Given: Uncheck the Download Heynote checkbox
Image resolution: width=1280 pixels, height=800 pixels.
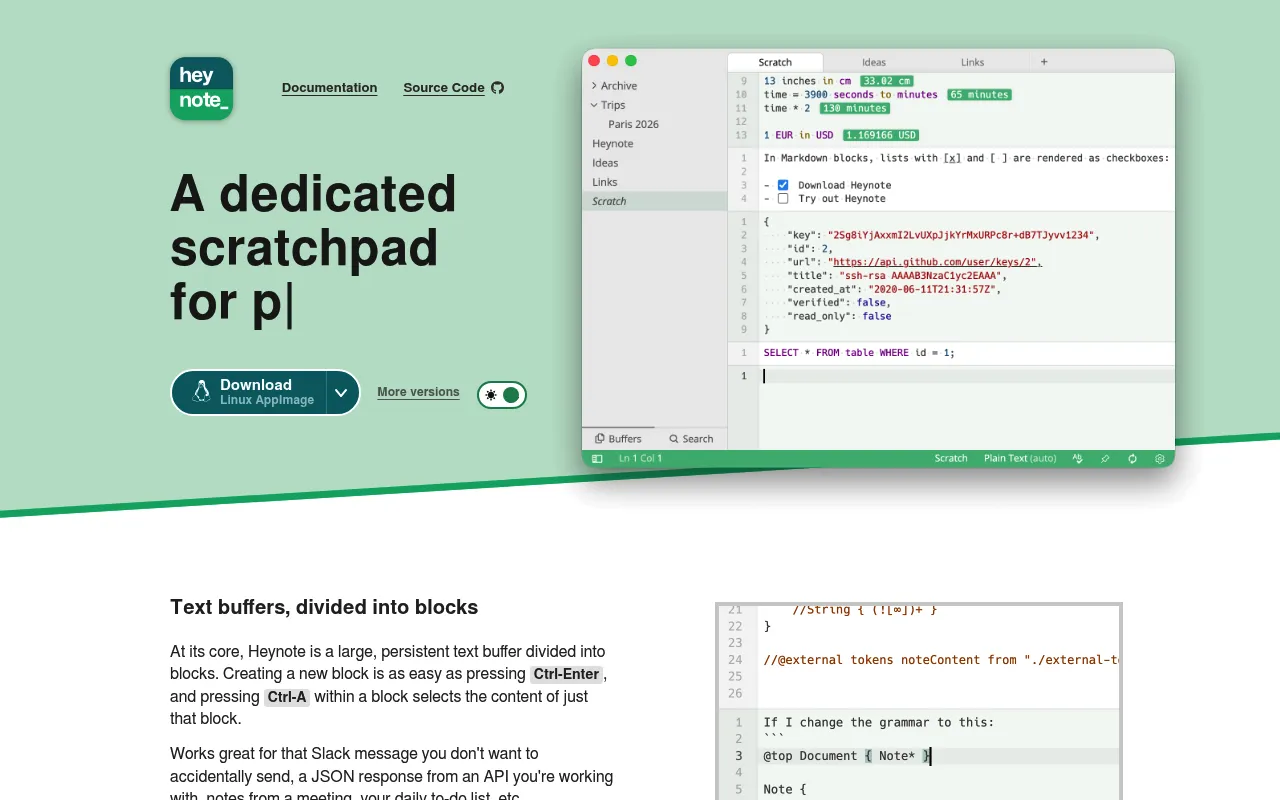Looking at the screenshot, I should click(x=783, y=185).
